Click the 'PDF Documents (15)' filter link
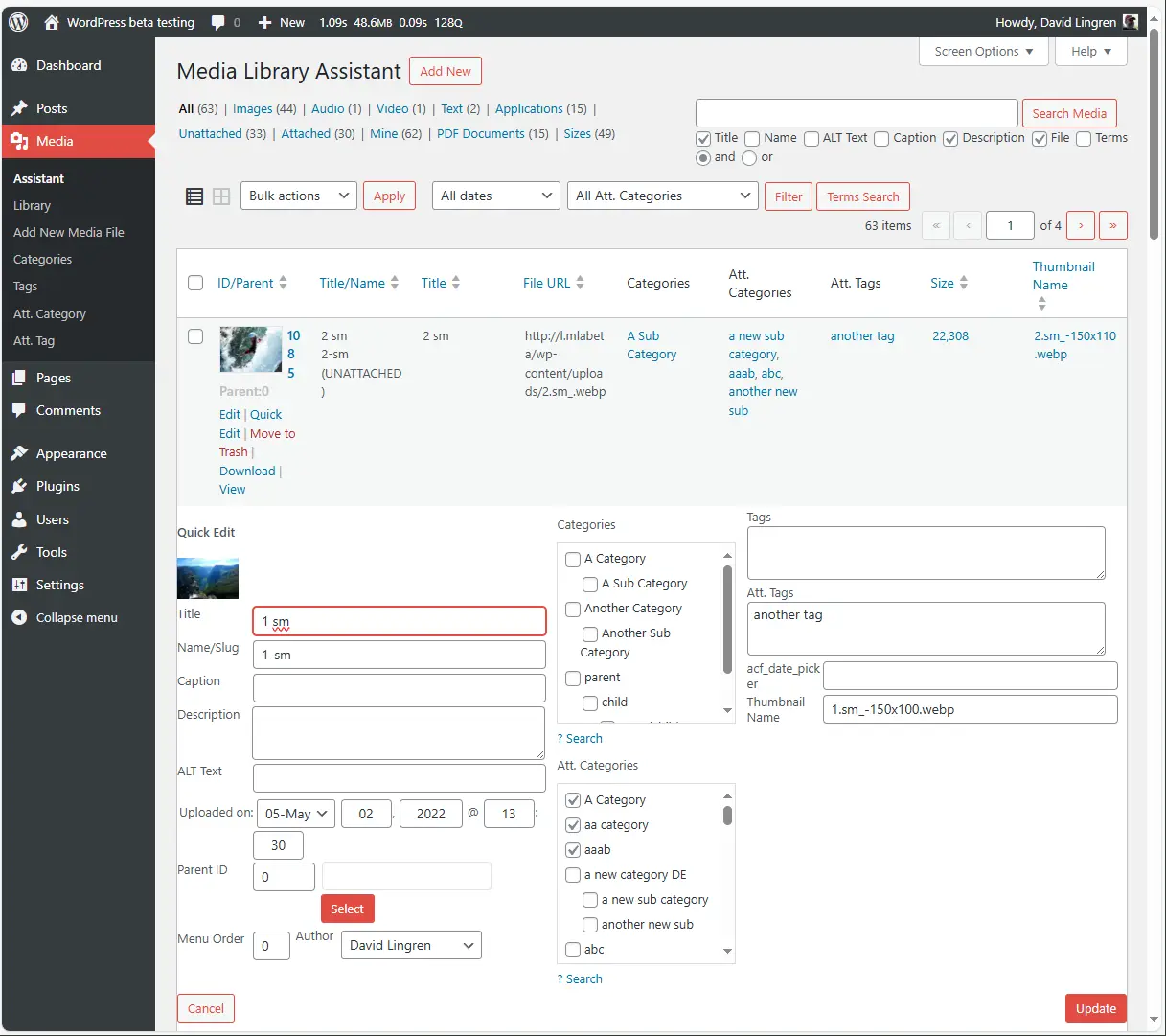This screenshot has width=1166, height=1036. 480,133
